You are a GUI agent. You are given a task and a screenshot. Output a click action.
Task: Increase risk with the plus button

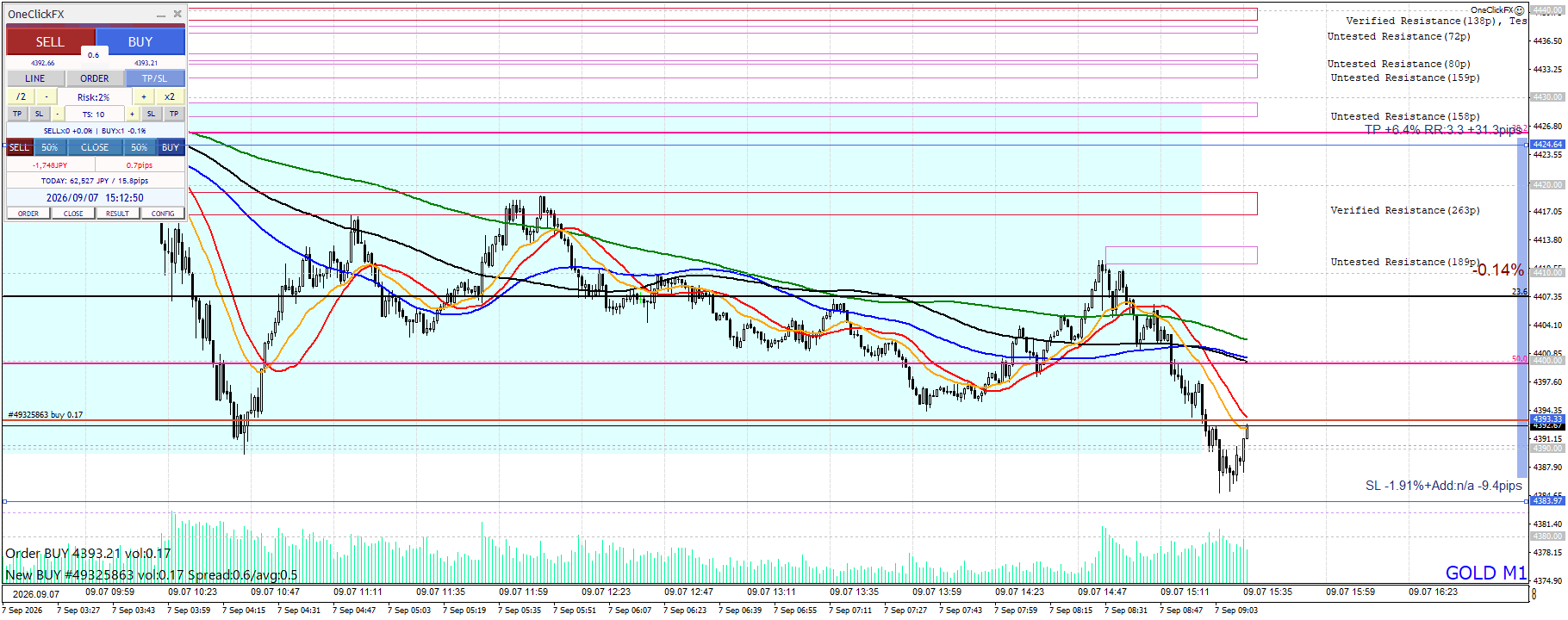144,97
